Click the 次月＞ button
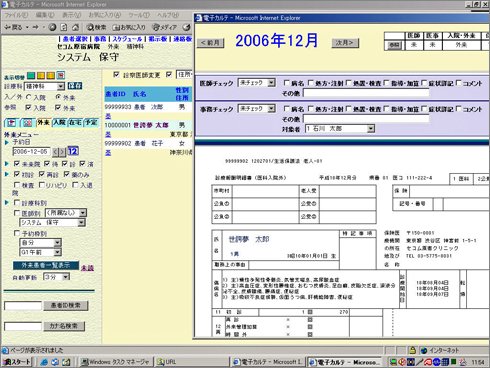Screen dimensions: 490x368 345,43
